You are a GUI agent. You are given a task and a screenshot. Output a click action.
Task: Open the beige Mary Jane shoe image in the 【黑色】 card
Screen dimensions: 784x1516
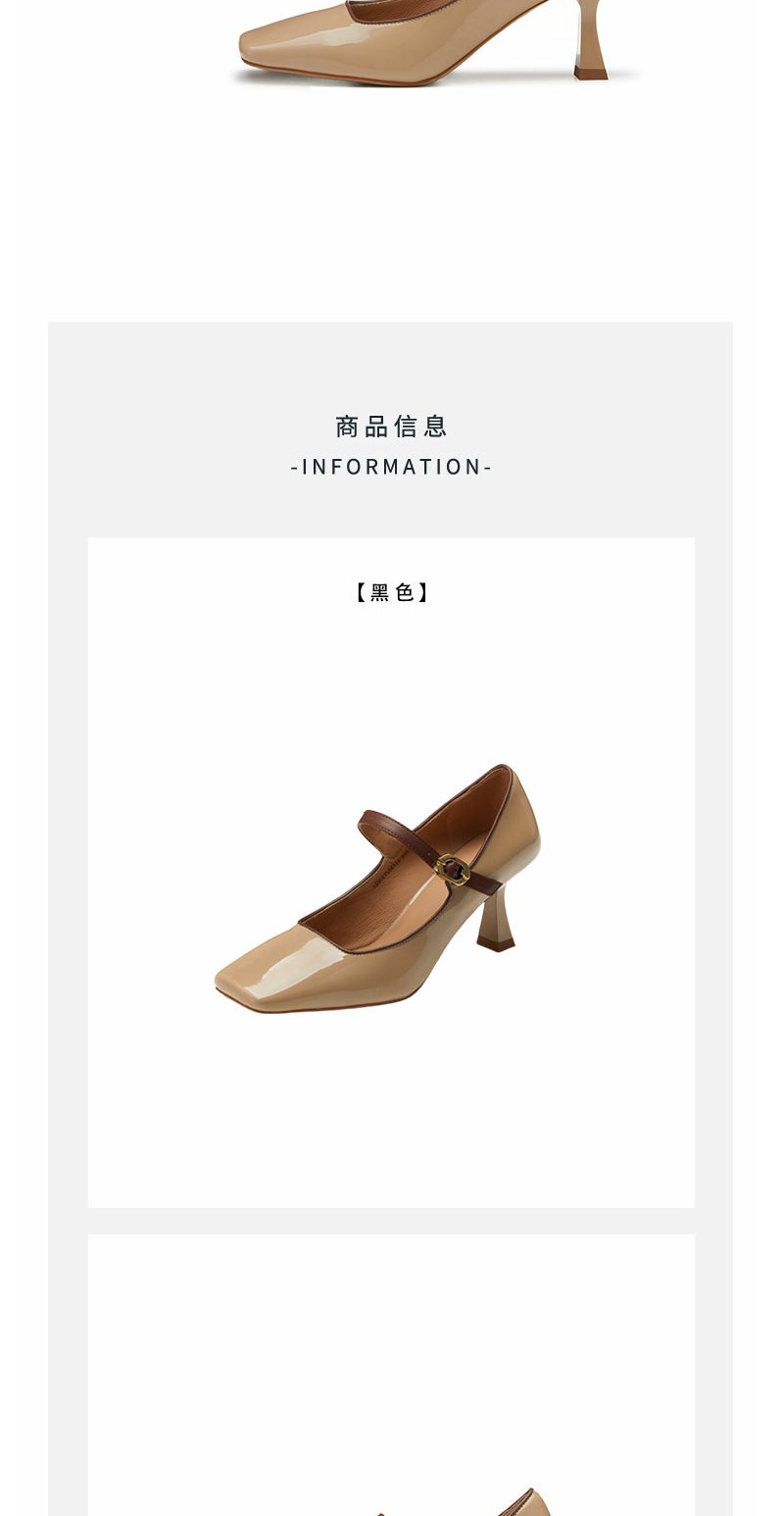[x=377, y=889]
